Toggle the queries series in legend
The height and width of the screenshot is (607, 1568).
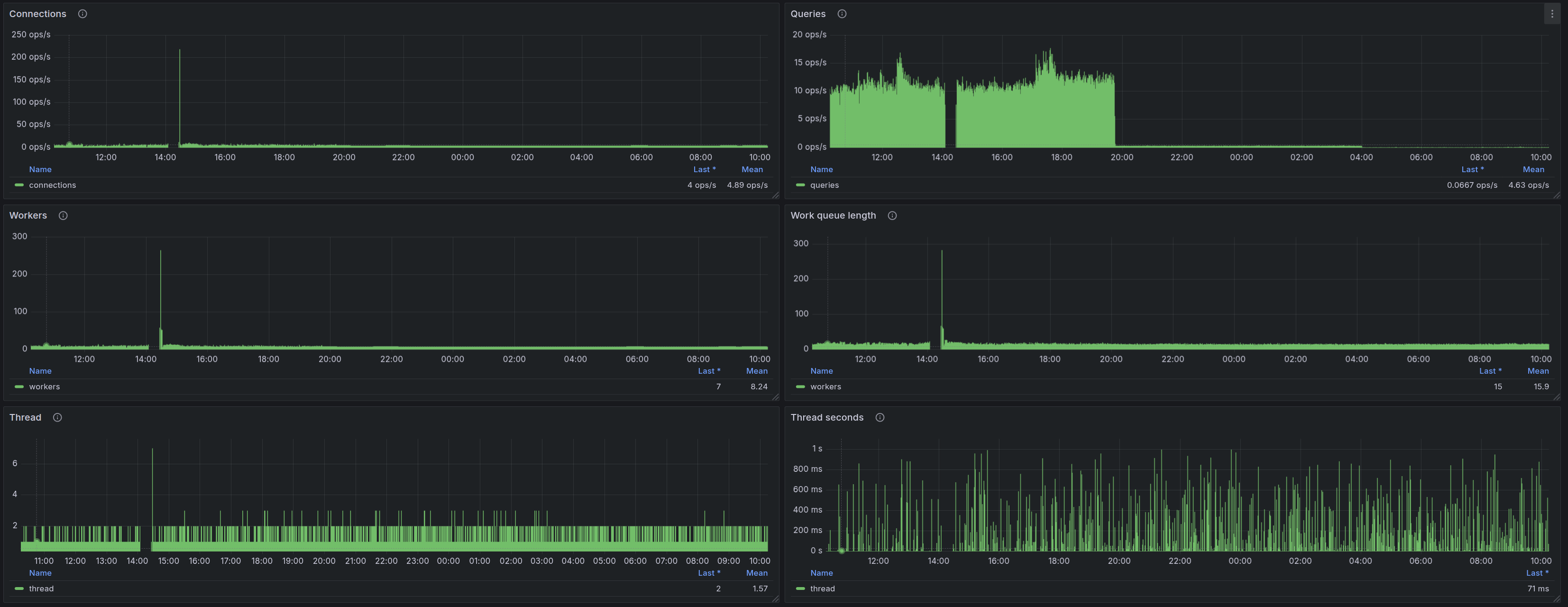point(824,185)
